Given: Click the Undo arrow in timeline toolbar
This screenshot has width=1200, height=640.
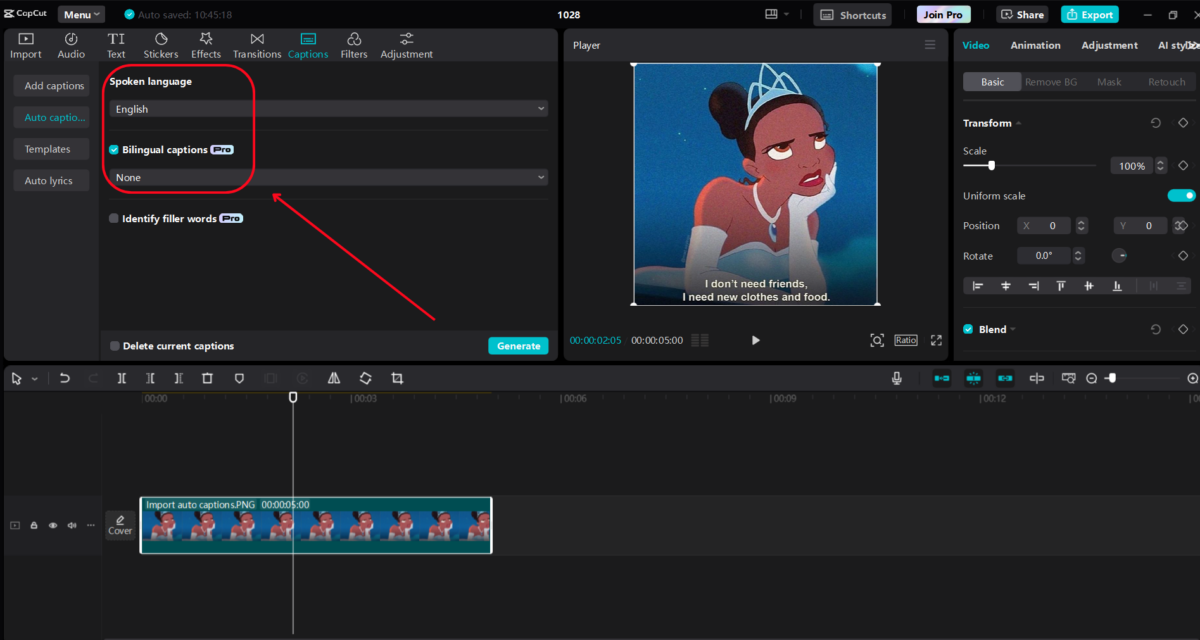Looking at the screenshot, I should (65, 379).
